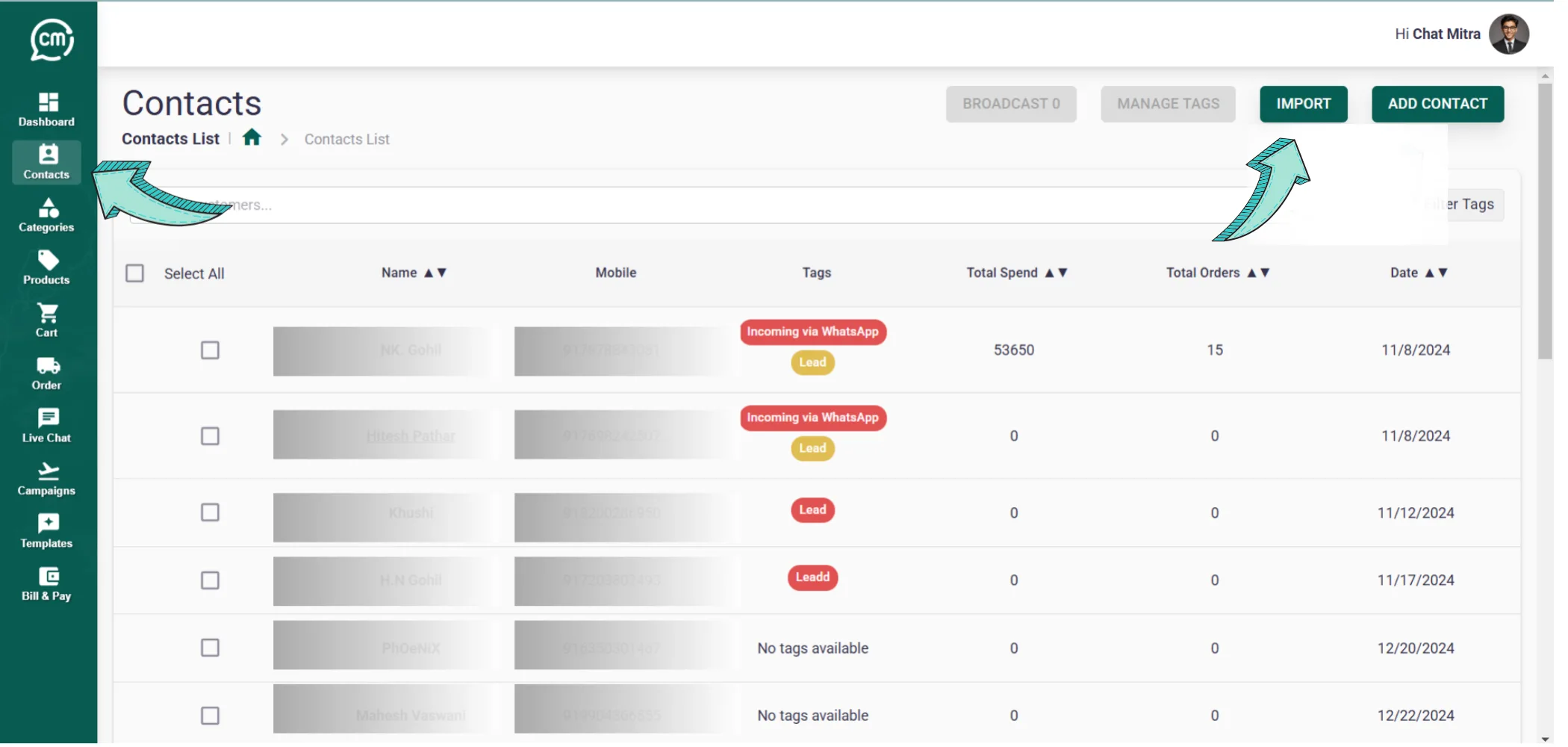The height and width of the screenshot is (747, 1568).
Task: Select the contact with 53650 total spend
Action: [x=211, y=350]
